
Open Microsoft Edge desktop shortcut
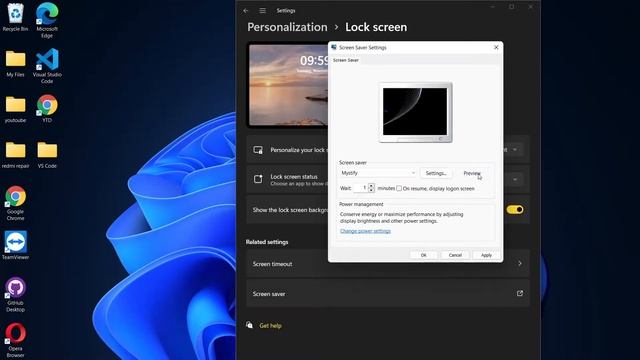[47, 20]
